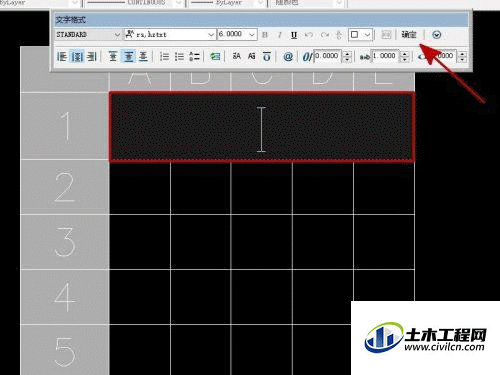Click the width factor value field
The width and height of the screenshot is (500, 375).
tap(445, 56)
